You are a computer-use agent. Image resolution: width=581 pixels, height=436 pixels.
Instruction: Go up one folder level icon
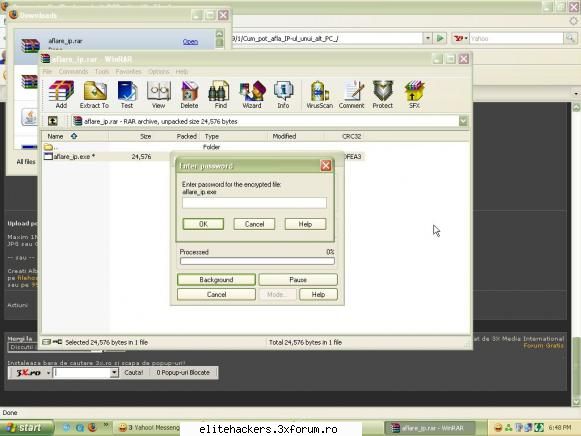[x=53, y=121]
